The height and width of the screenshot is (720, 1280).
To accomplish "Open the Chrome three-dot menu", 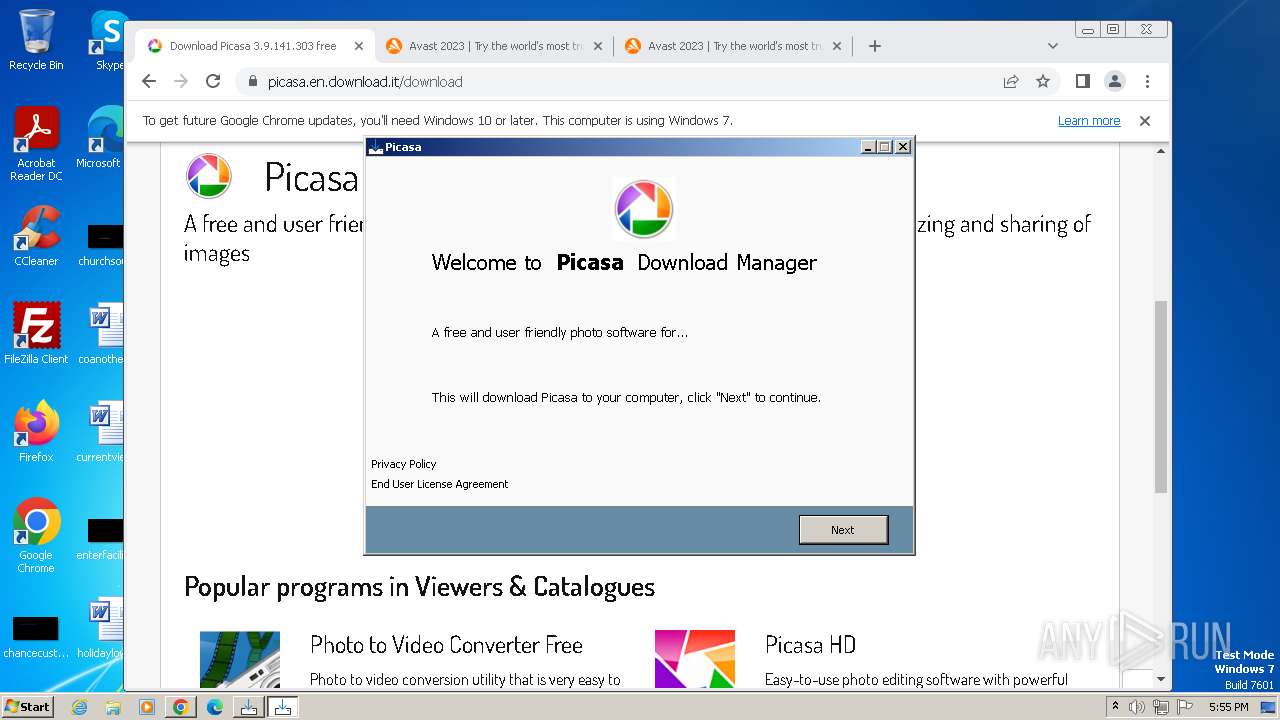I will tap(1147, 81).
